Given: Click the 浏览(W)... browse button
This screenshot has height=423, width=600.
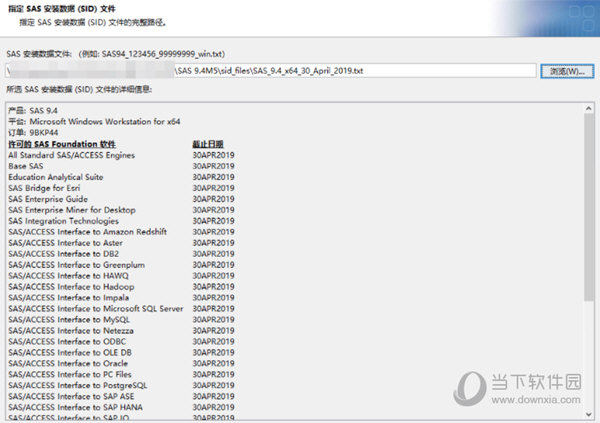Looking at the screenshot, I should click(x=567, y=71).
